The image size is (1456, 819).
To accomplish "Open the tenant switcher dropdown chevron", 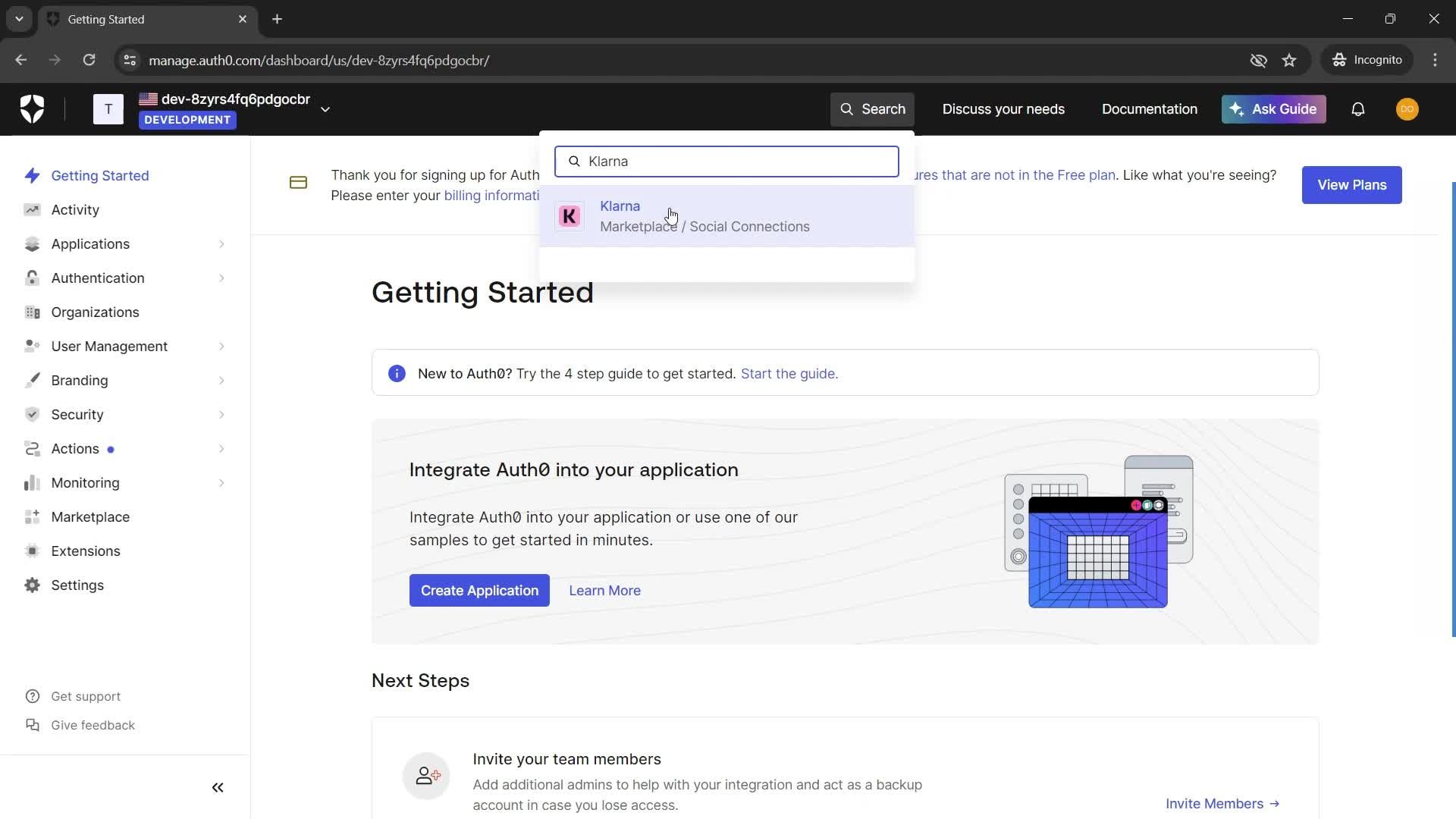I will 325,109.
